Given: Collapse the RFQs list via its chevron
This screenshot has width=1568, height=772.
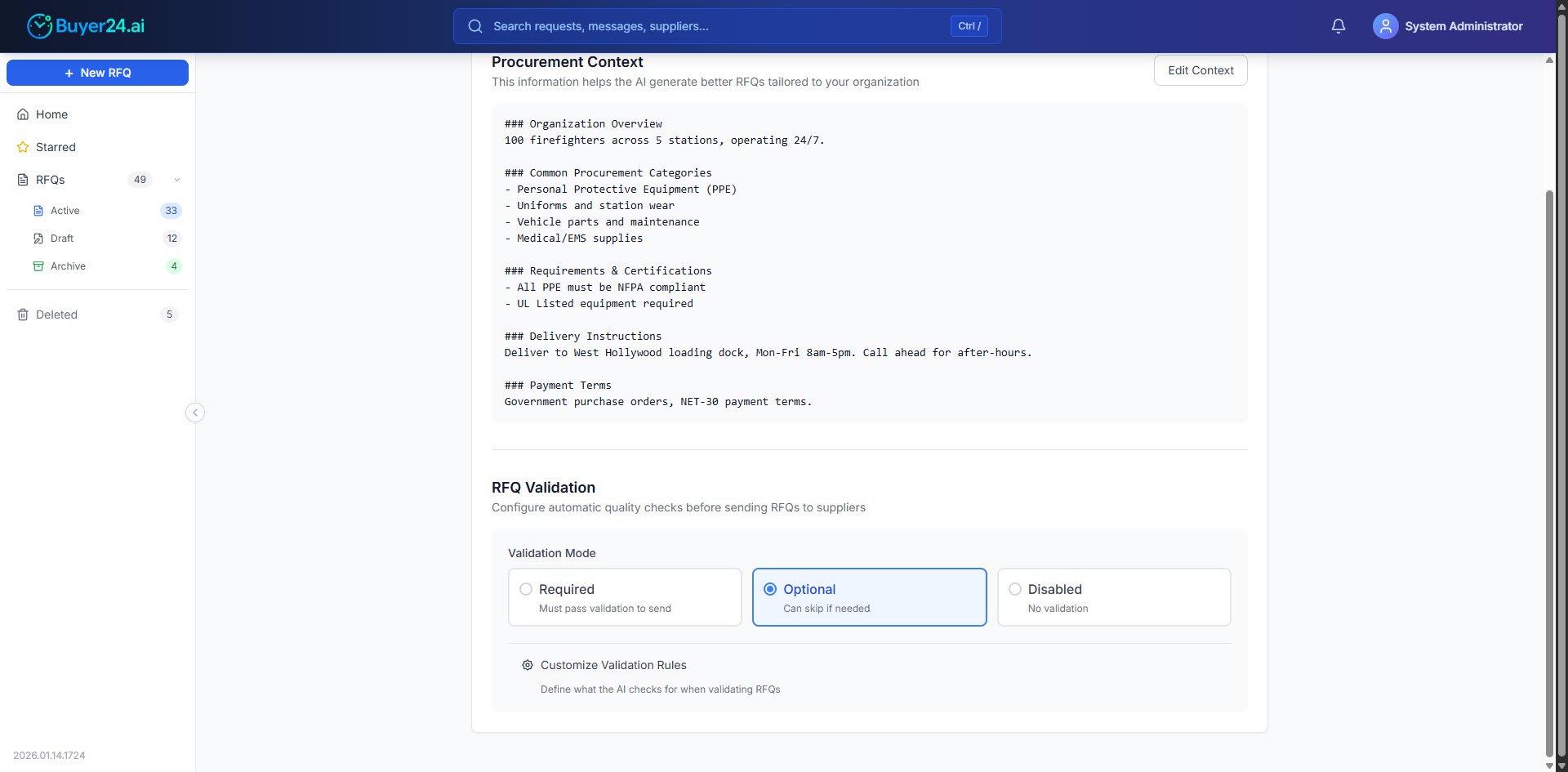Looking at the screenshot, I should [x=176, y=180].
